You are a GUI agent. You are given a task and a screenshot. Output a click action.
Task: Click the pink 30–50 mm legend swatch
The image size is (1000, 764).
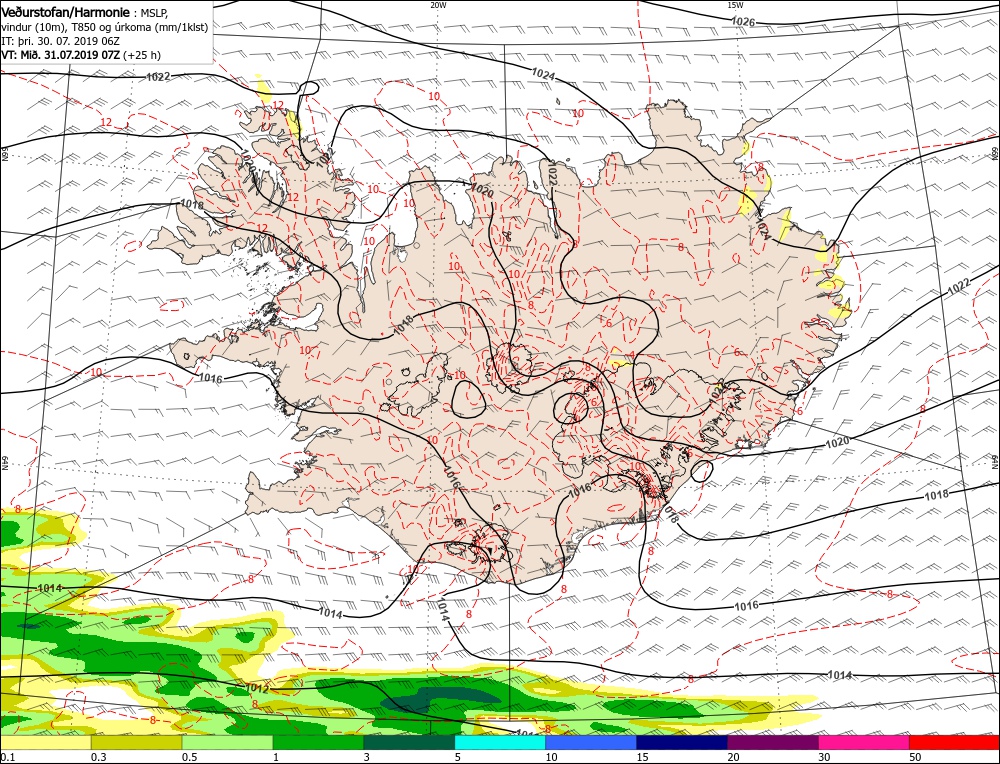(864, 742)
